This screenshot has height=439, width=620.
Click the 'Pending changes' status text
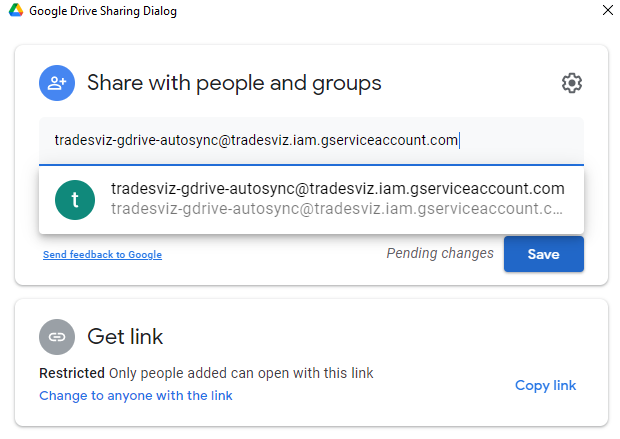(x=440, y=253)
